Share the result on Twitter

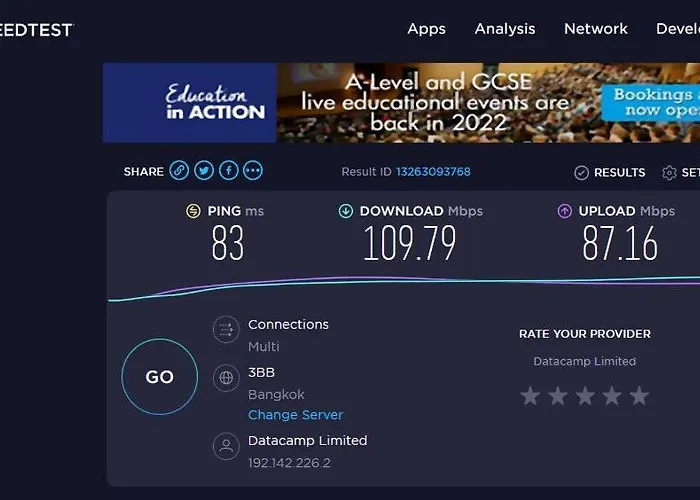[204, 171]
